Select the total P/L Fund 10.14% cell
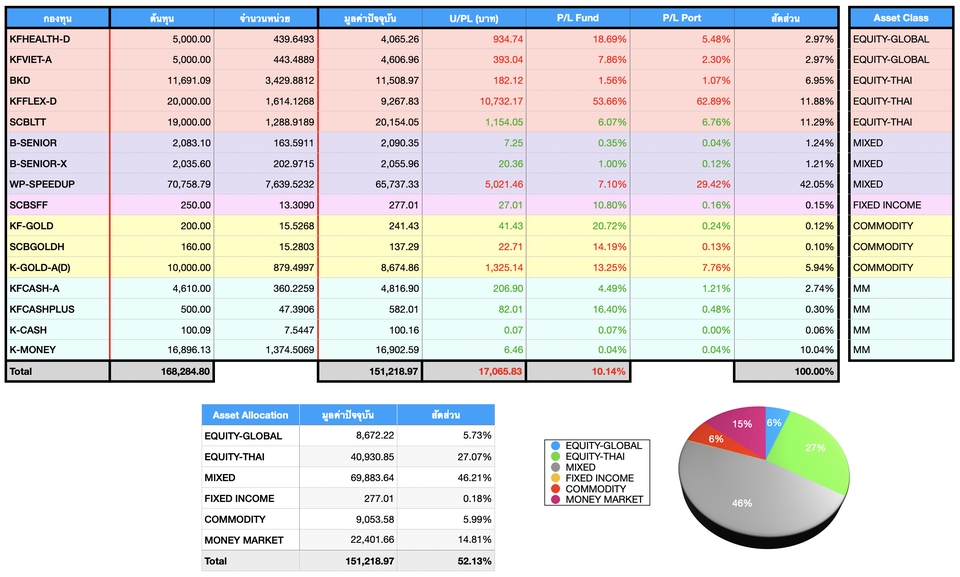This screenshot has width=960, height=577. [x=578, y=371]
